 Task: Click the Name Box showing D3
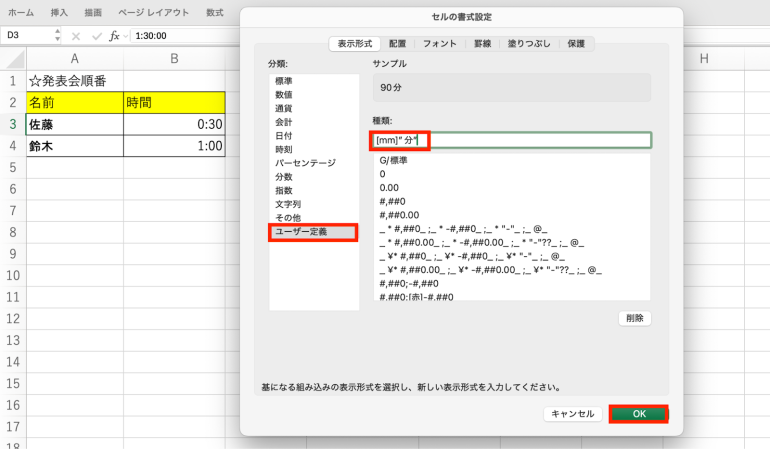(x=28, y=35)
